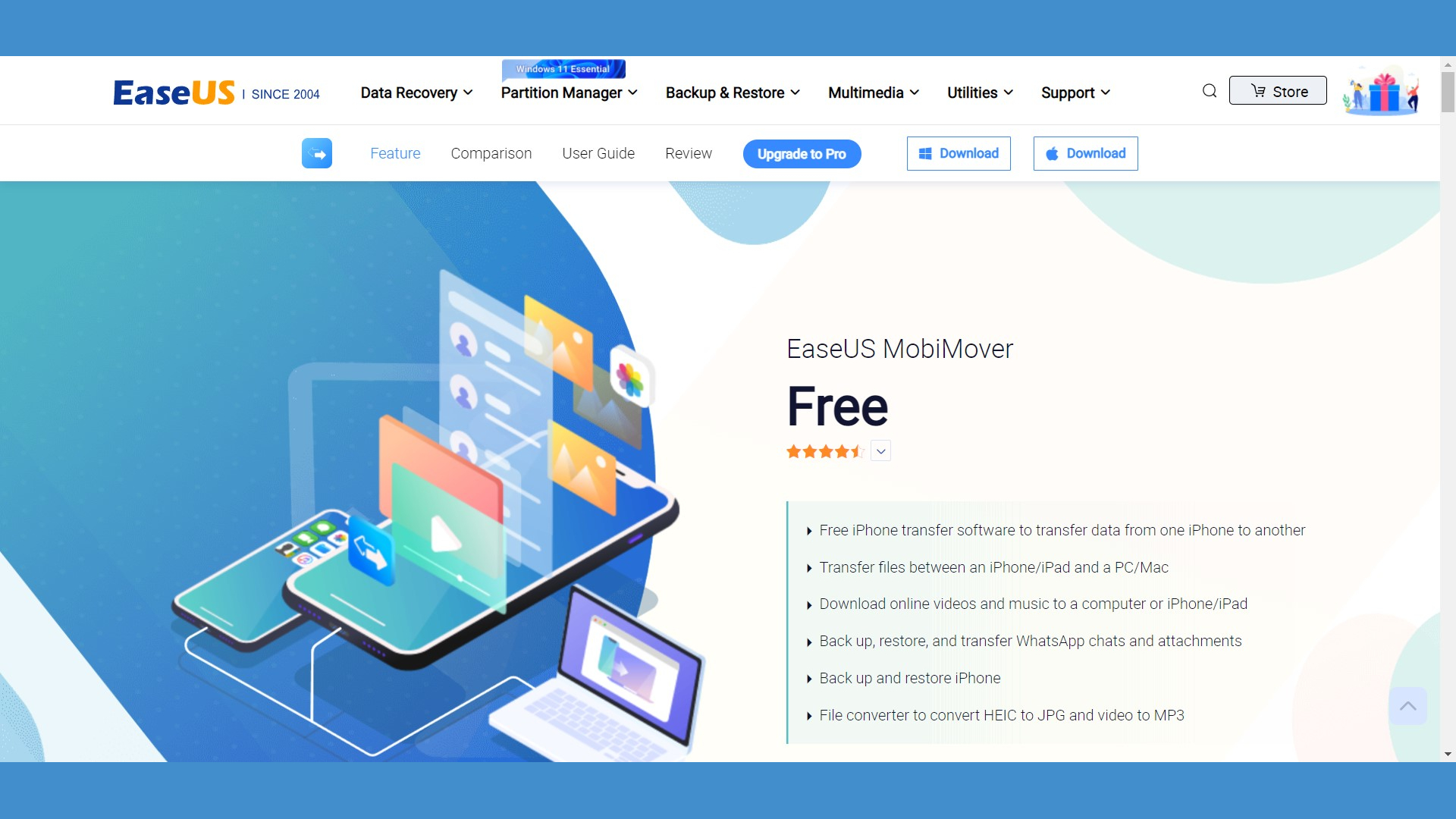Click the Review tab label
Image resolution: width=1456 pixels, height=819 pixels.
(688, 153)
